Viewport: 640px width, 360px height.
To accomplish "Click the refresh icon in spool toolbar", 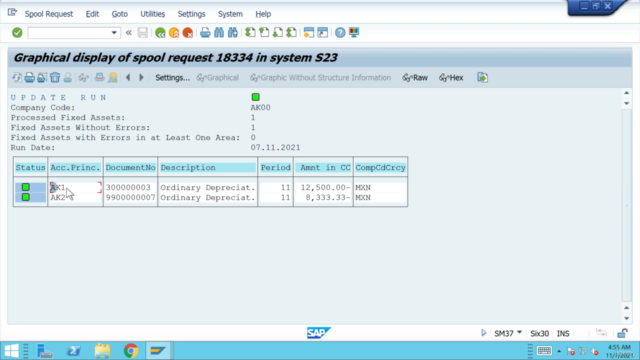I will pyautogui.click(x=17, y=78).
